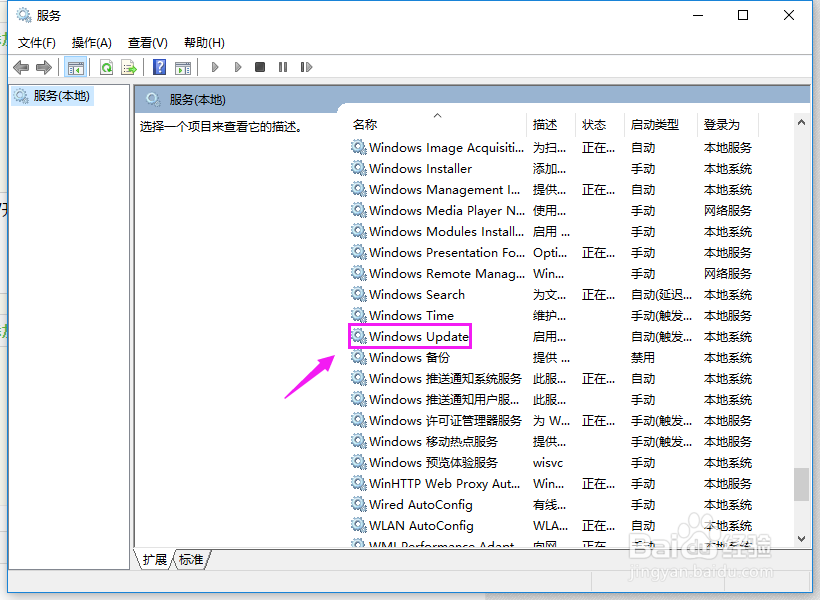Click the vertical scrollbar thumb

[801, 484]
